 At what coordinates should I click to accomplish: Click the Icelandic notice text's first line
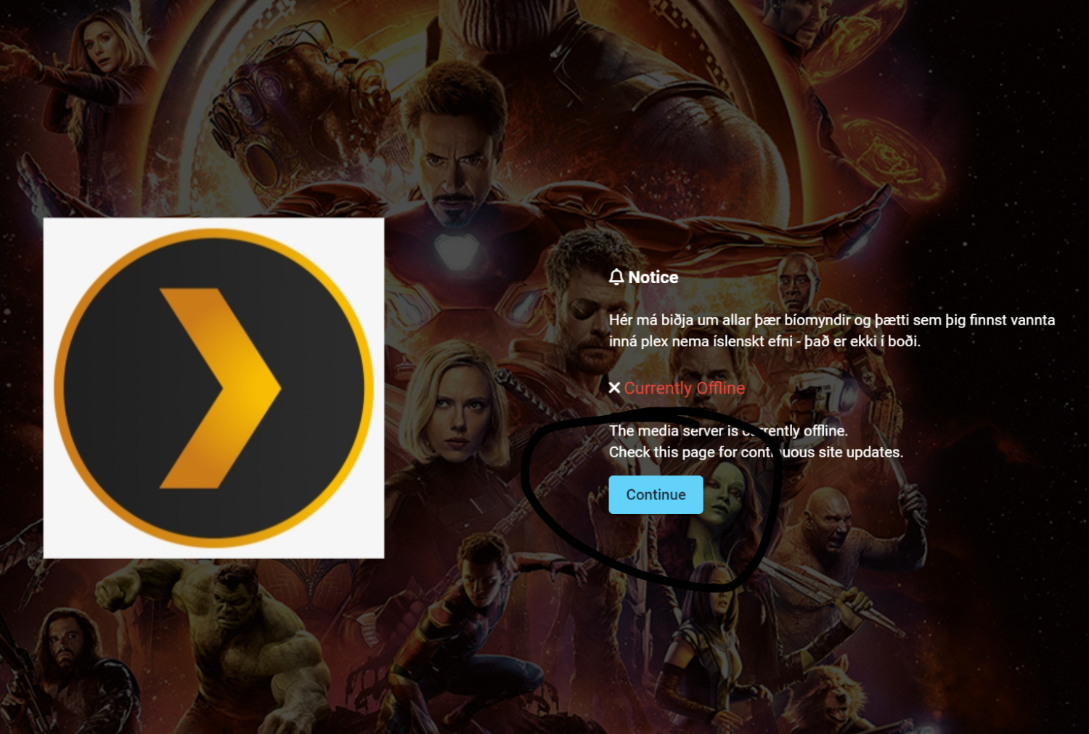coord(831,320)
